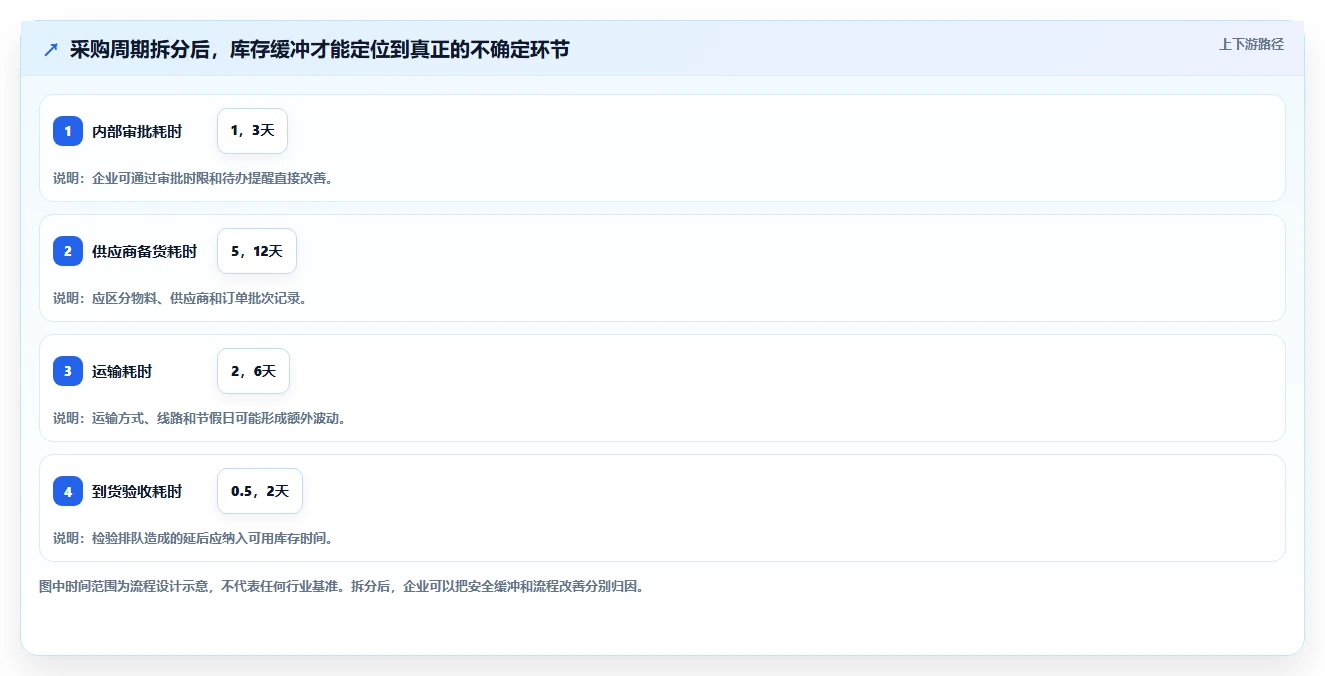
Task: Click step badge 2 for 供应商备货耗时
Action: (x=68, y=251)
